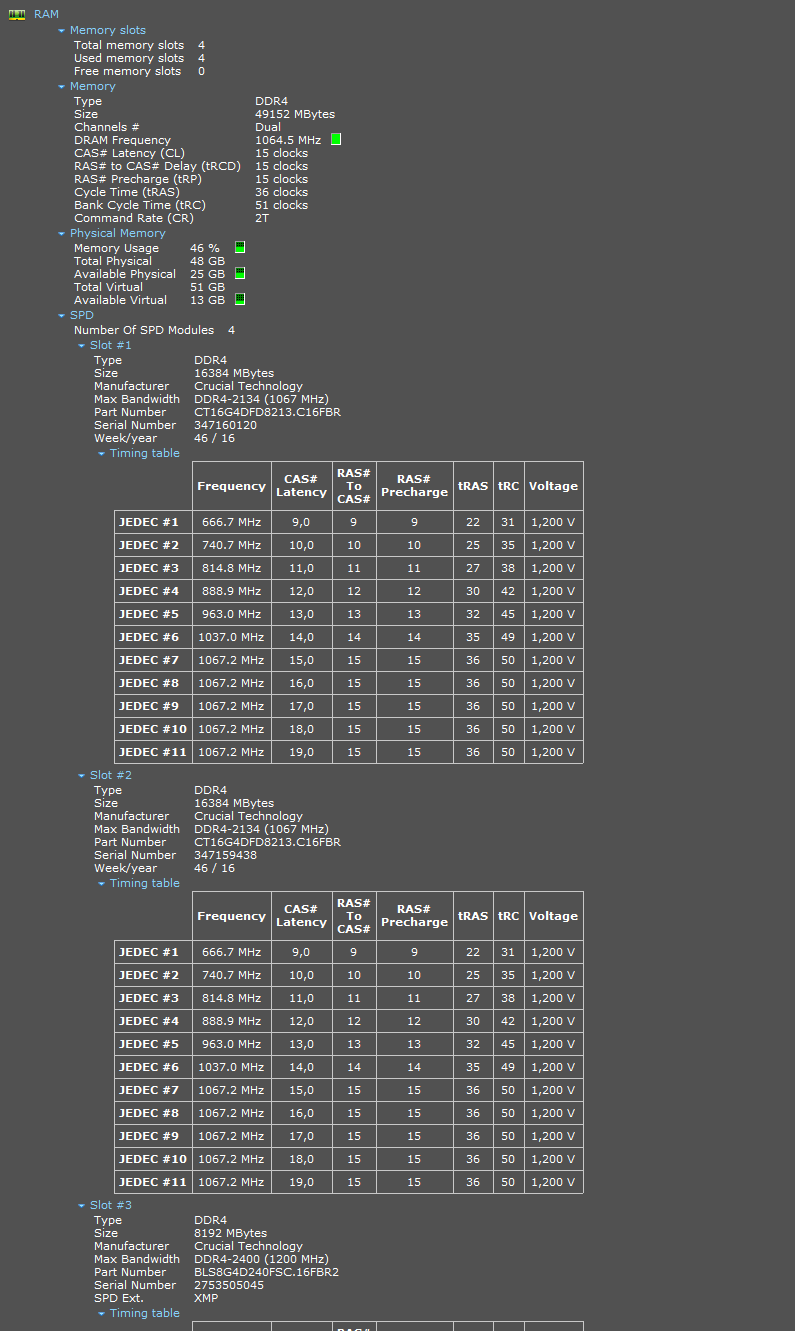Collapse Slot #2 Timing table
795x1331 pixels.
[x=101, y=884]
